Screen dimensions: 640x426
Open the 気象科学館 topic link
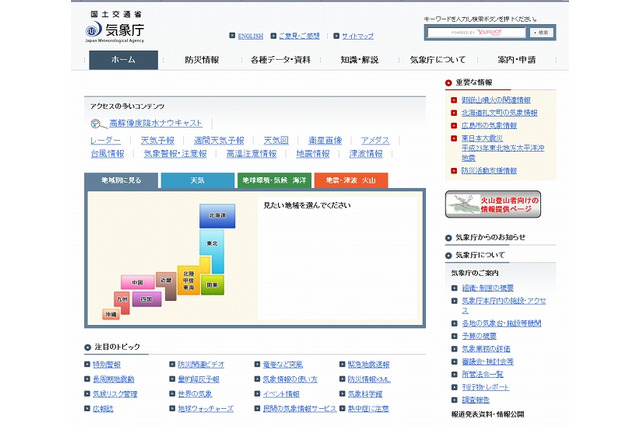[365, 394]
